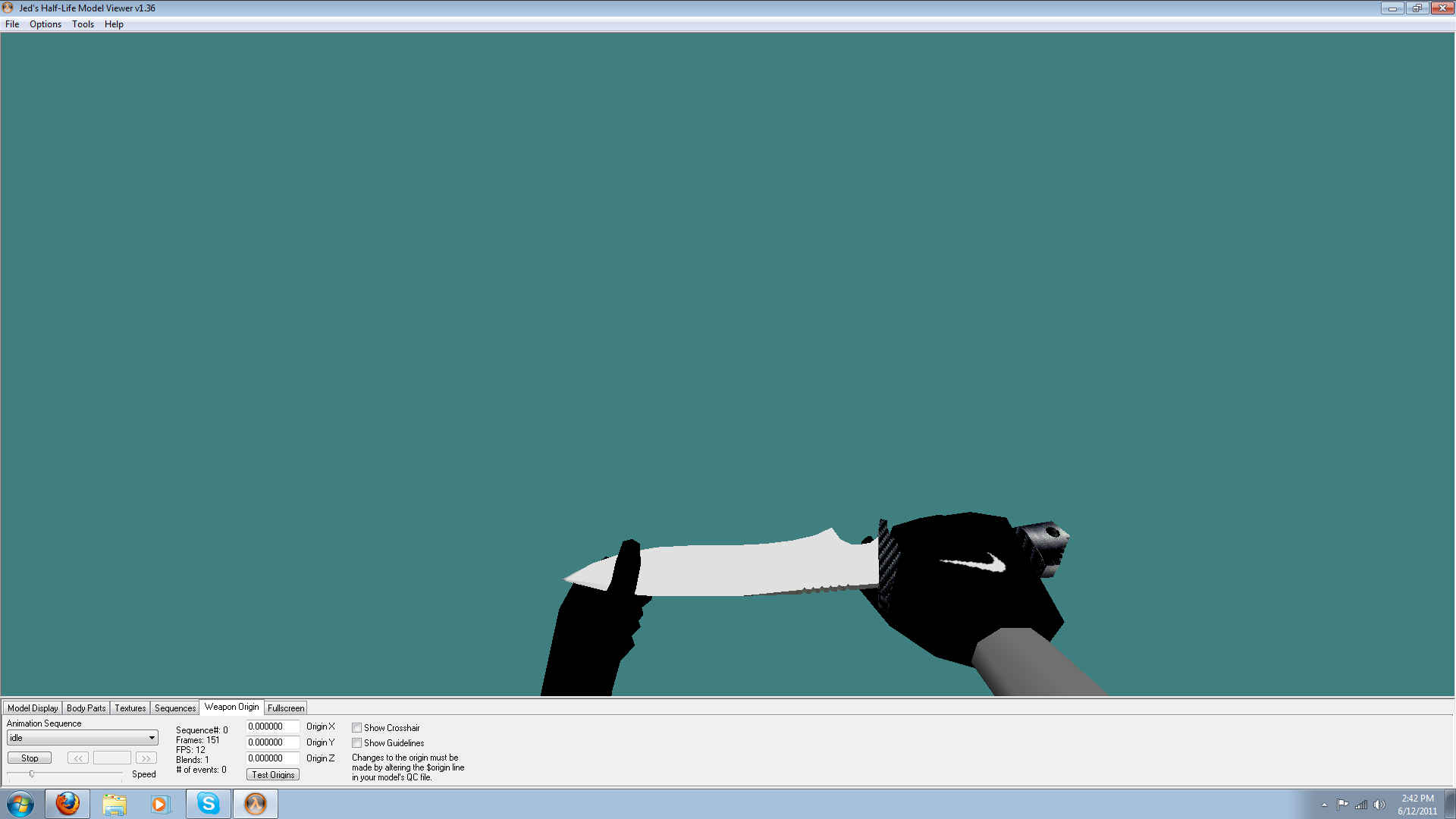Screen dimensions: 1456x819
Task: Open the Windows Start menu
Action: pyautogui.click(x=20, y=804)
